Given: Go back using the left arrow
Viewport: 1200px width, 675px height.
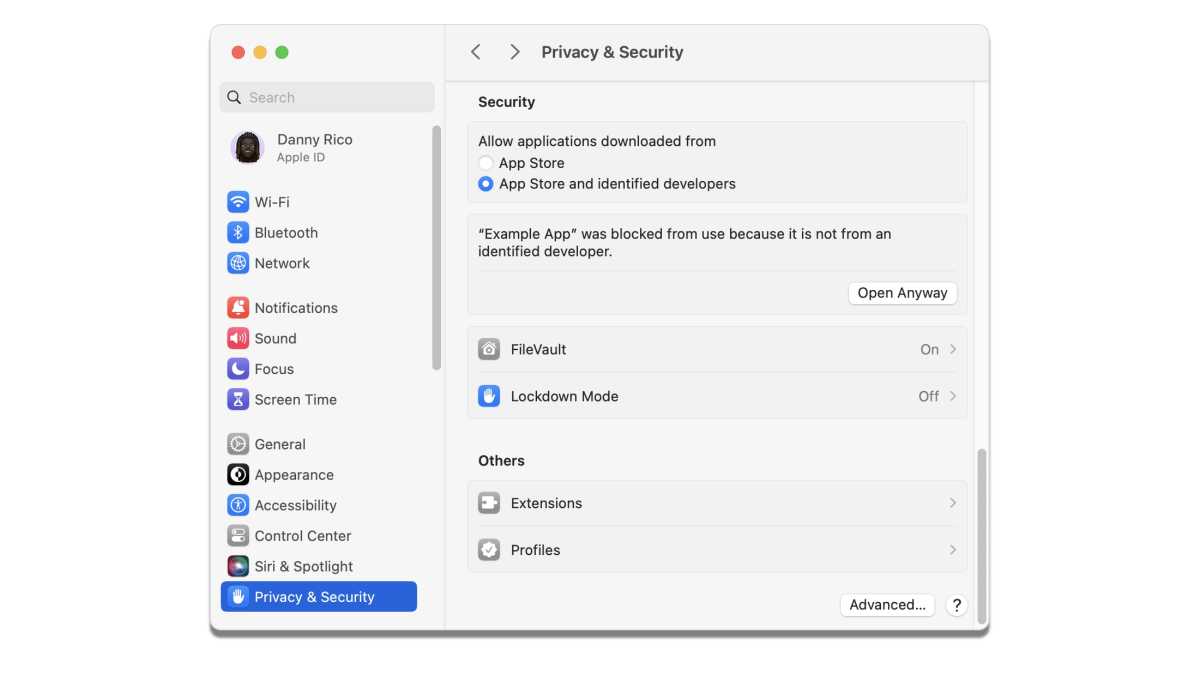Looking at the screenshot, I should pos(476,52).
